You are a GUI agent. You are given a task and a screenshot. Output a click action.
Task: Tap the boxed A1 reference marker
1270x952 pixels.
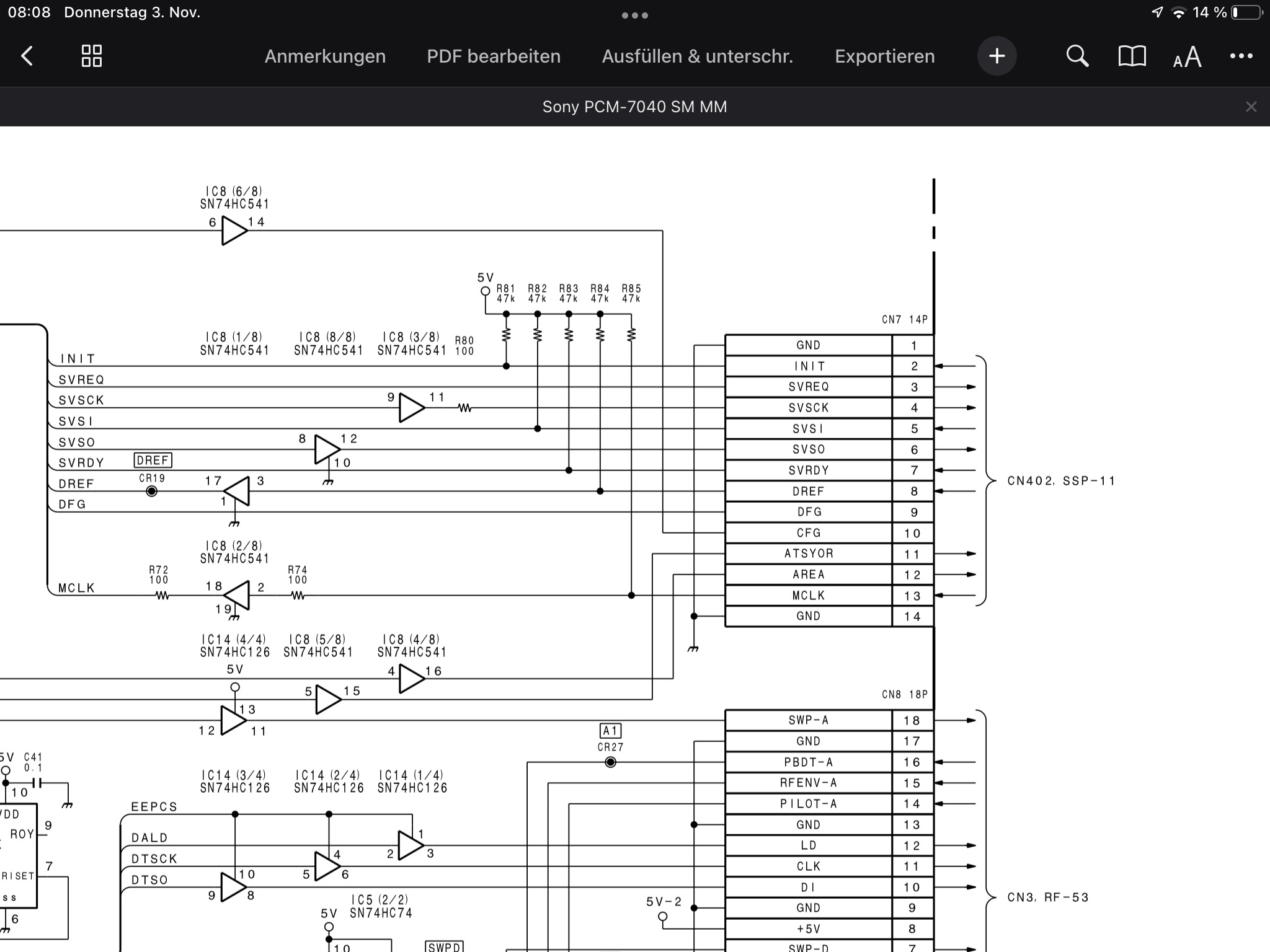(x=610, y=731)
